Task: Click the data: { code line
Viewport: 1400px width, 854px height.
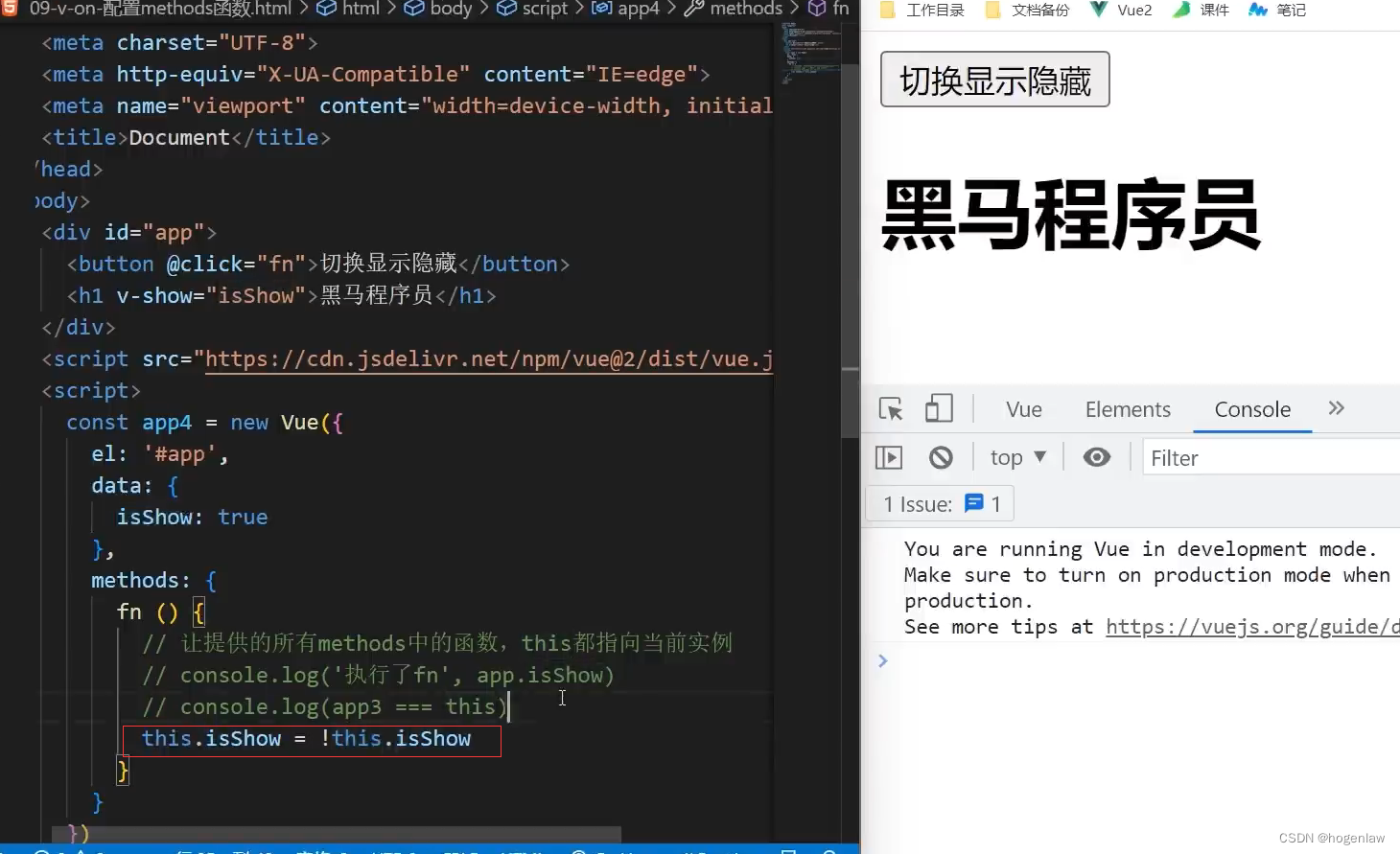Action: point(134,486)
